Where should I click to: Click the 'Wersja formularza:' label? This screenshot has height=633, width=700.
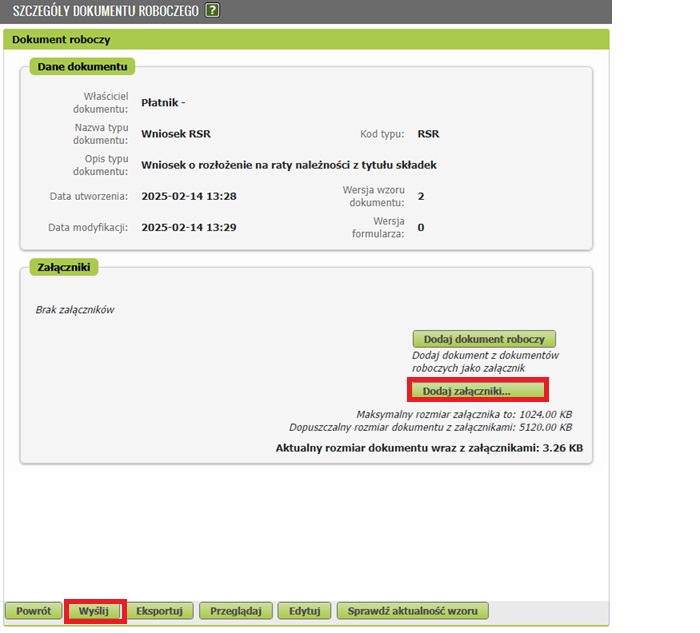point(378,228)
